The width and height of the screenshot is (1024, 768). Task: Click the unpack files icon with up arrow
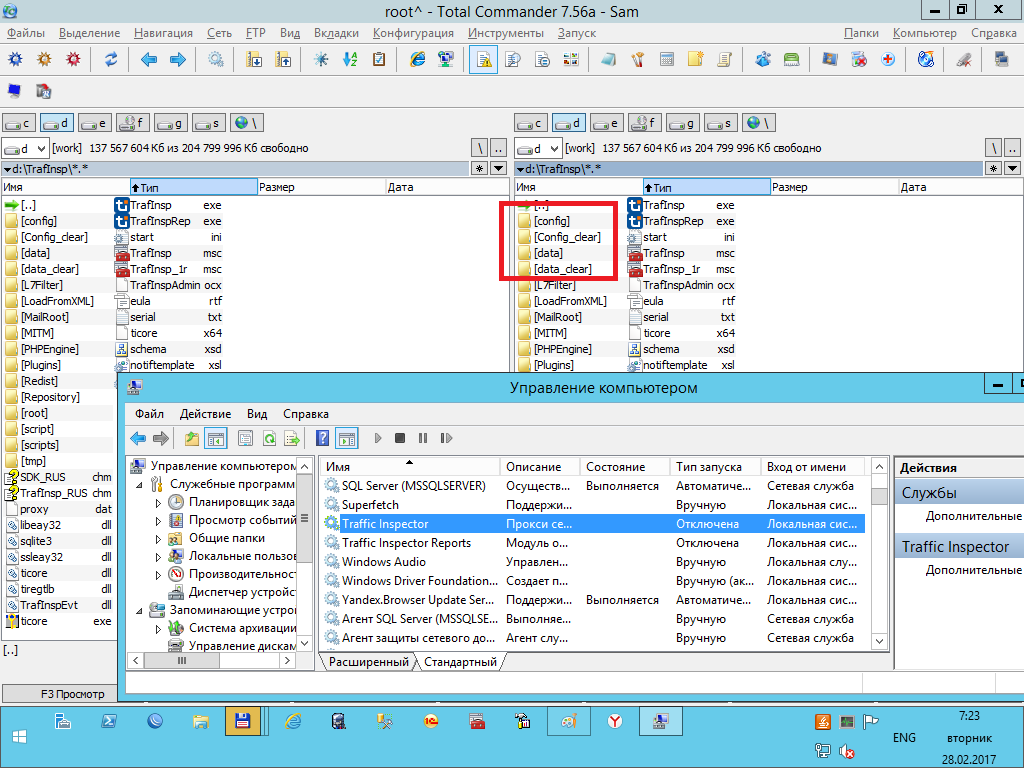pos(283,59)
